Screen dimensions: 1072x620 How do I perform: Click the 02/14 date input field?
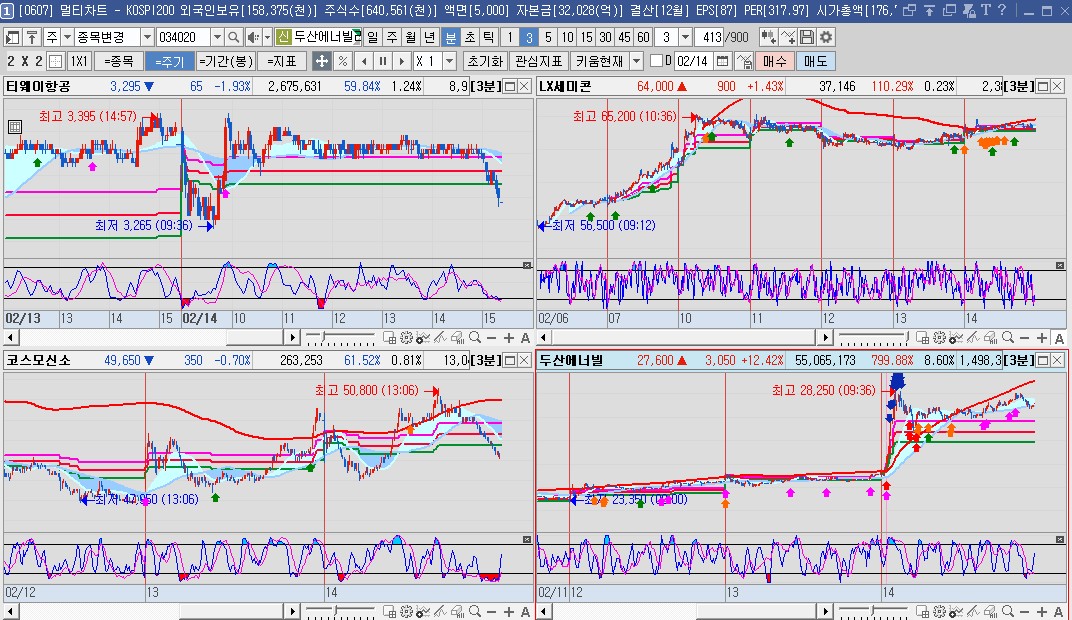coord(693,61)
